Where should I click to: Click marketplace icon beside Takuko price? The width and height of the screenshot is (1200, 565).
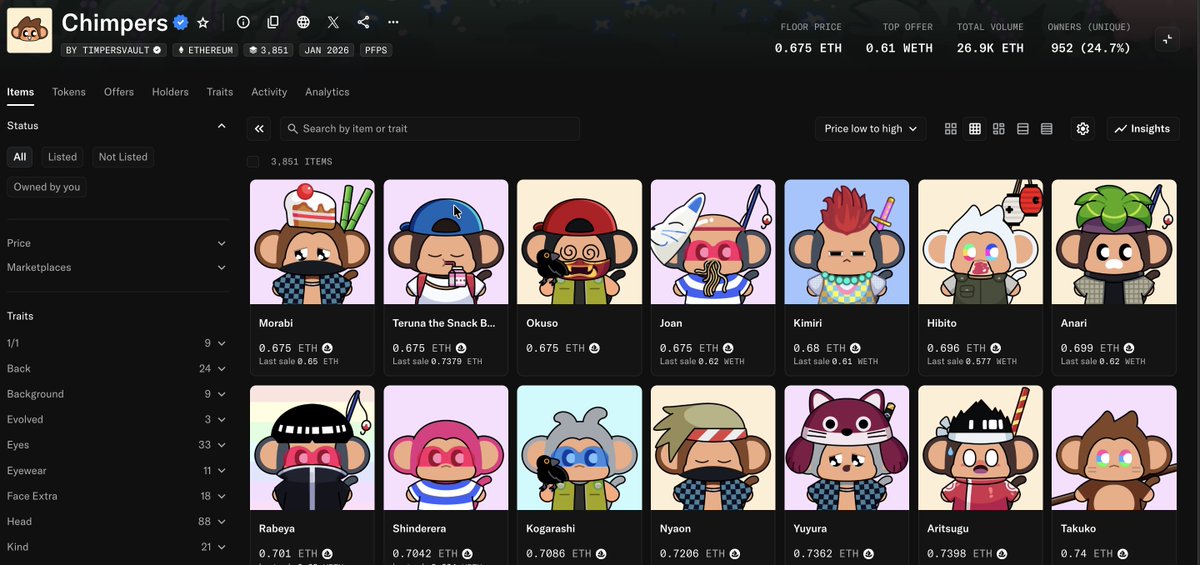coord(1123,553)
